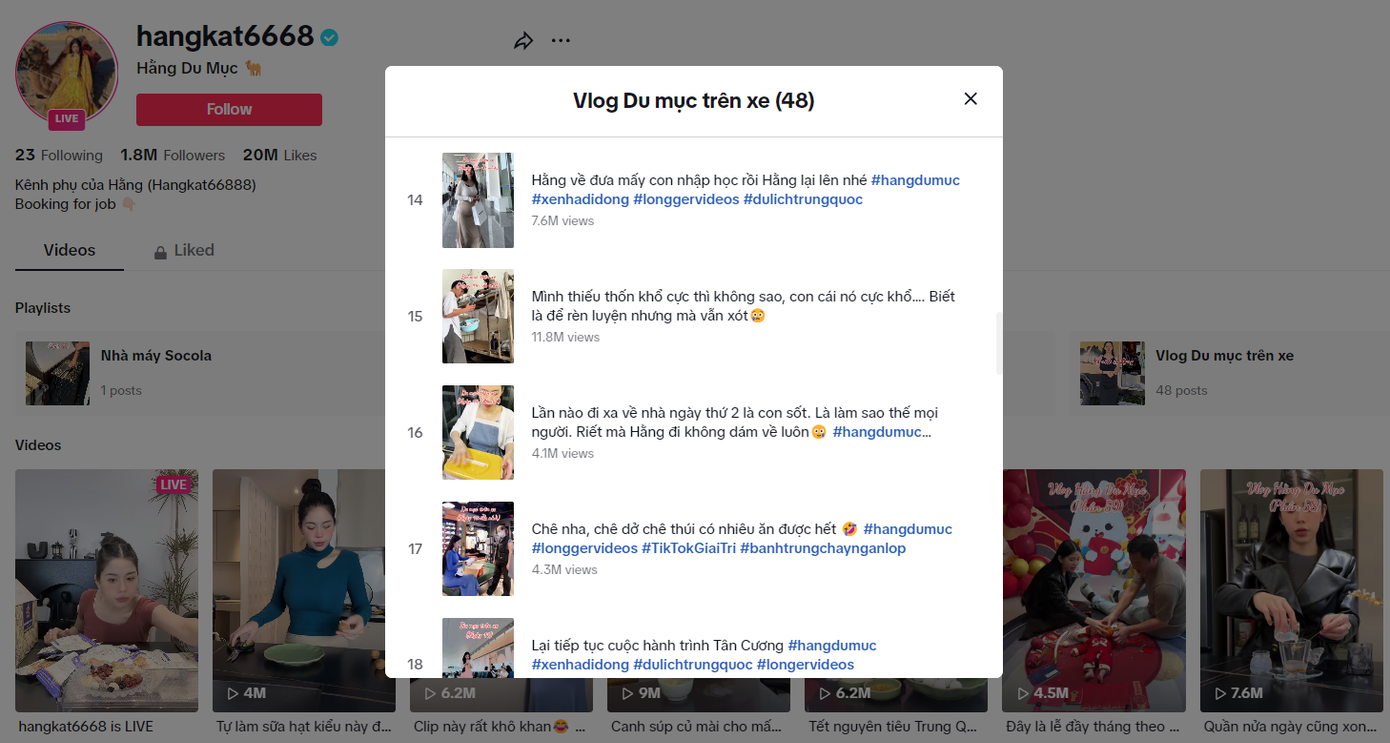
Task: Click the playlist dialog scrollbar
Action: pos(997,343)
